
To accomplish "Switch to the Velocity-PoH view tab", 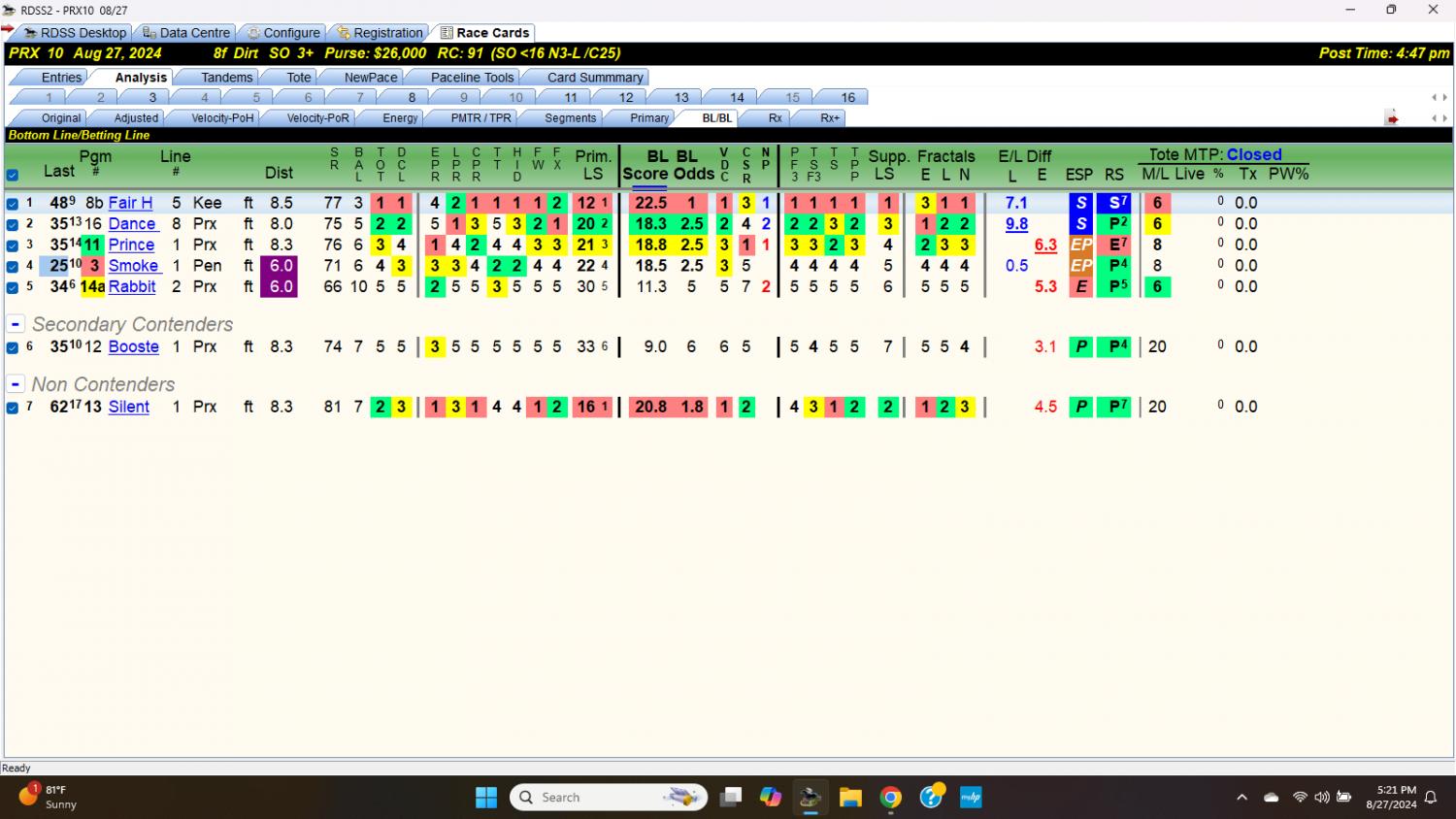I will [222, 118].
